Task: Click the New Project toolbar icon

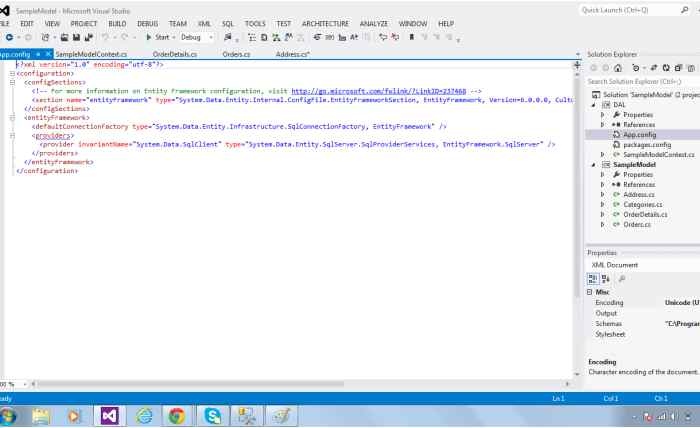Action: pyautogui.click(x=45, y=37)
